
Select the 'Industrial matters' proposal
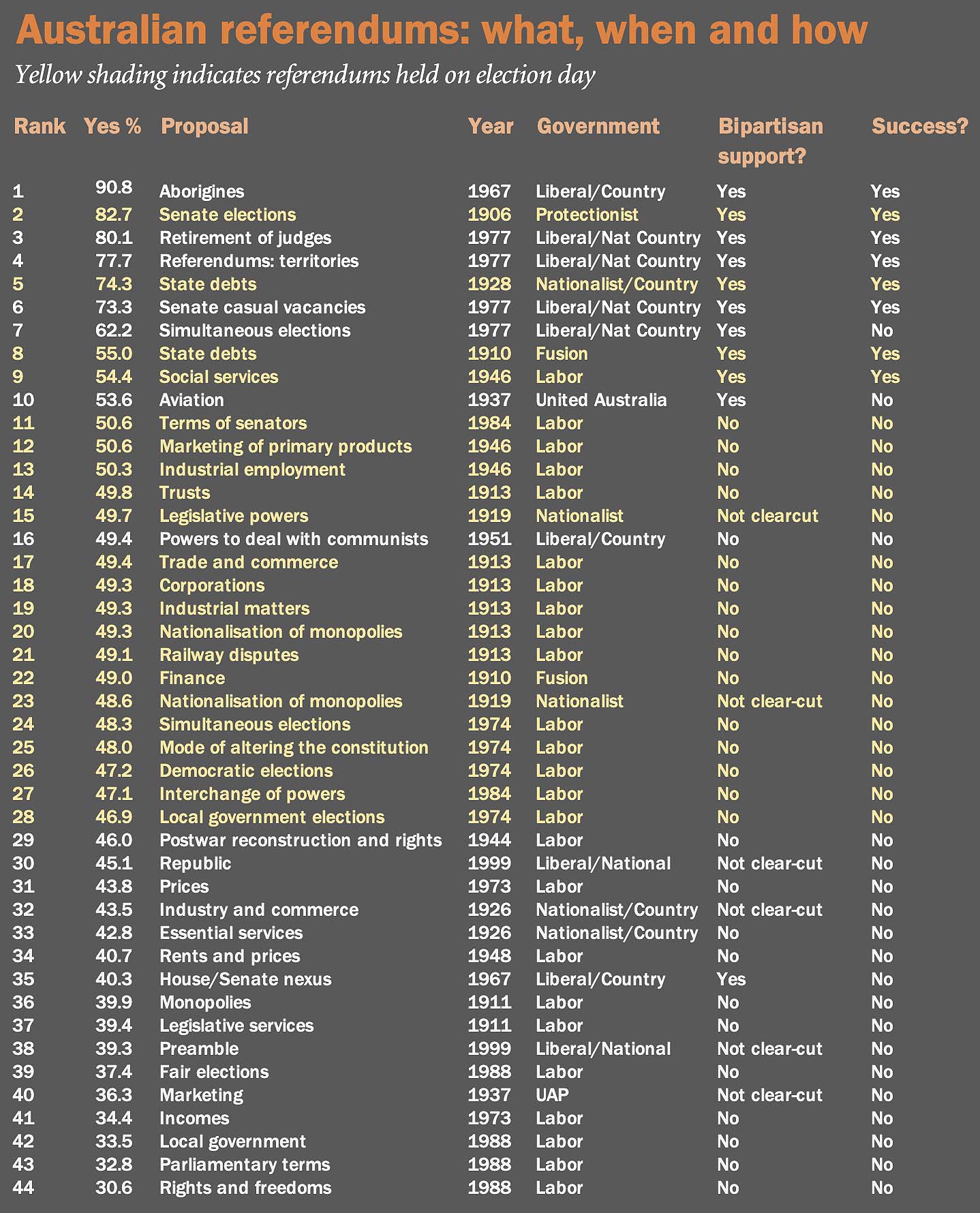pos(234,609)
